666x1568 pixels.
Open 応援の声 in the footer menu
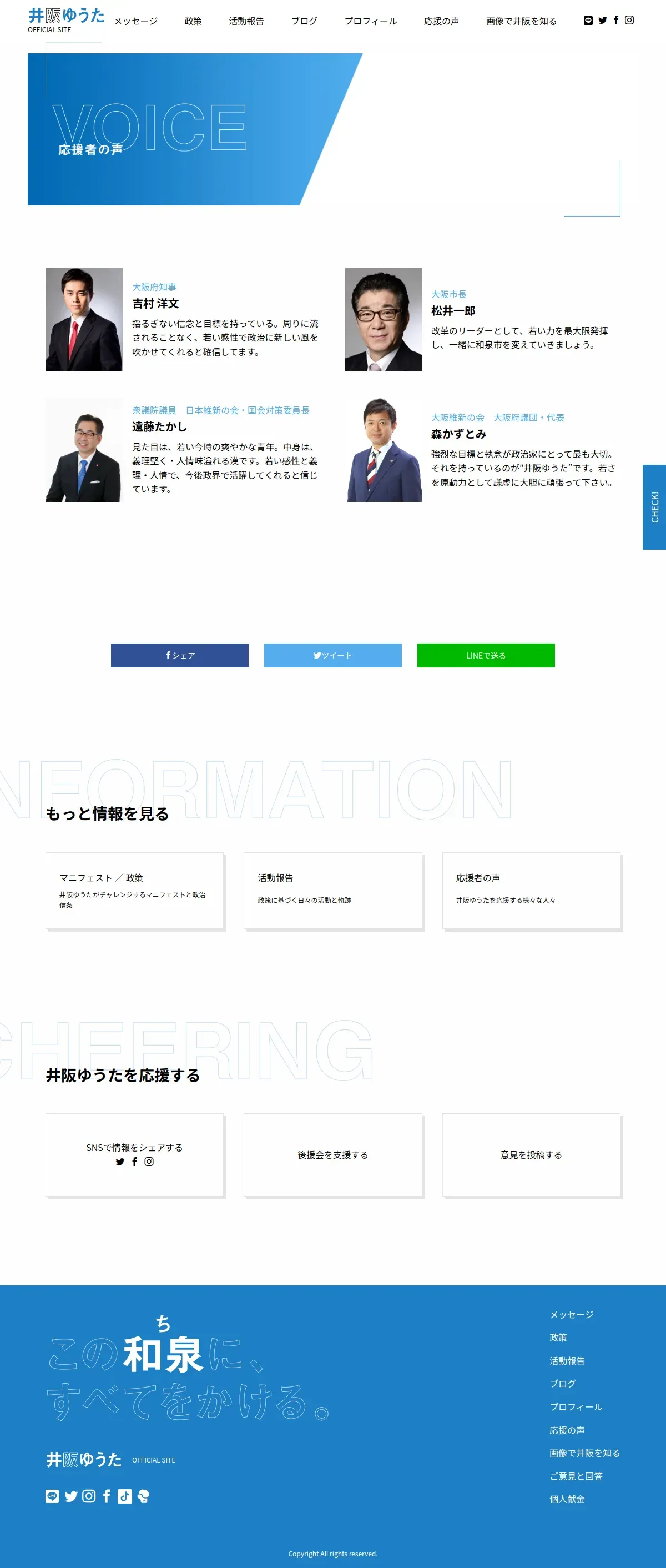click(567, 1430)
